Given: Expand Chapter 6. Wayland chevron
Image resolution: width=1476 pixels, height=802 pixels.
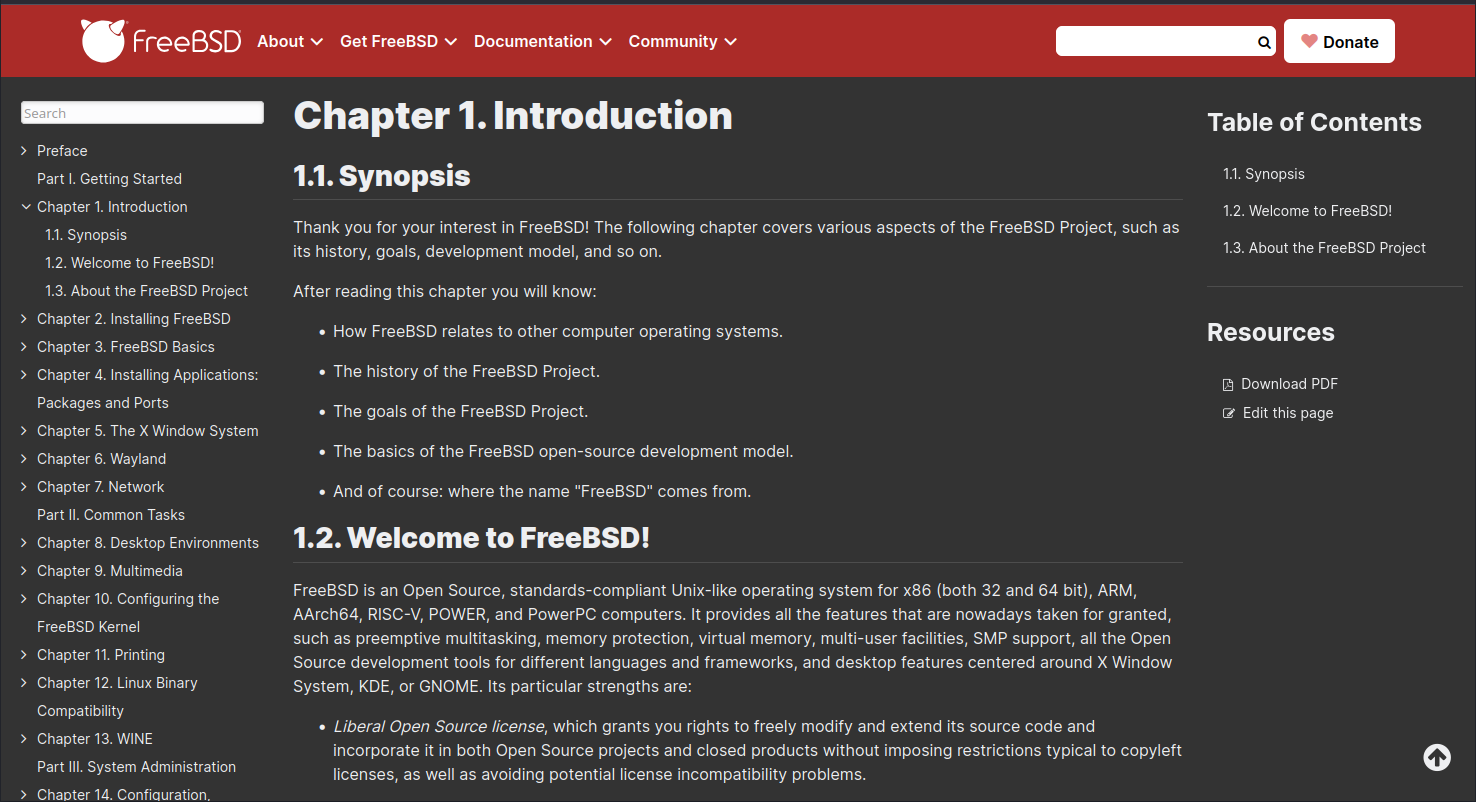Looking at the screenshot, I should point(25,459).
